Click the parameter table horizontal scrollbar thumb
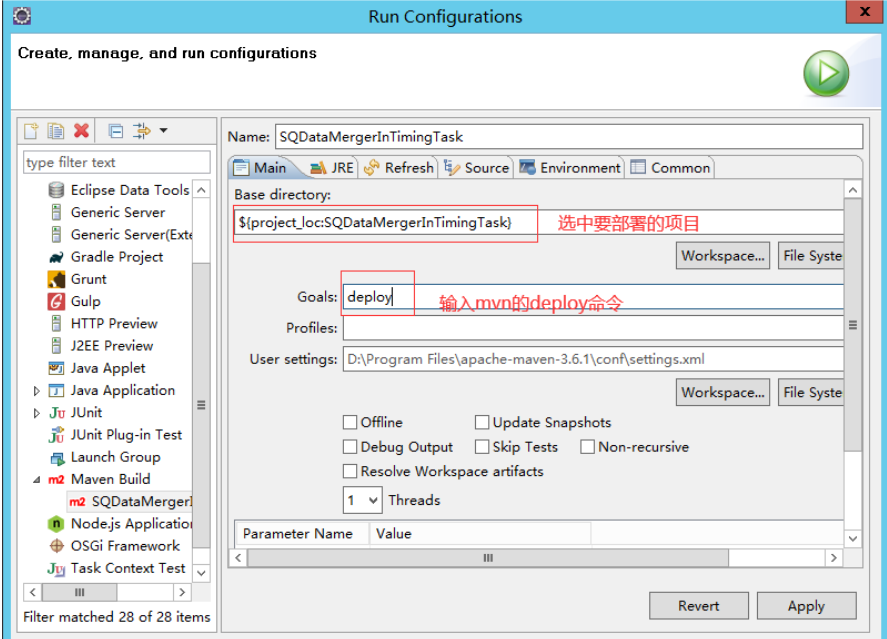Viewport: 887px width, 639px height. coord(488,558)
